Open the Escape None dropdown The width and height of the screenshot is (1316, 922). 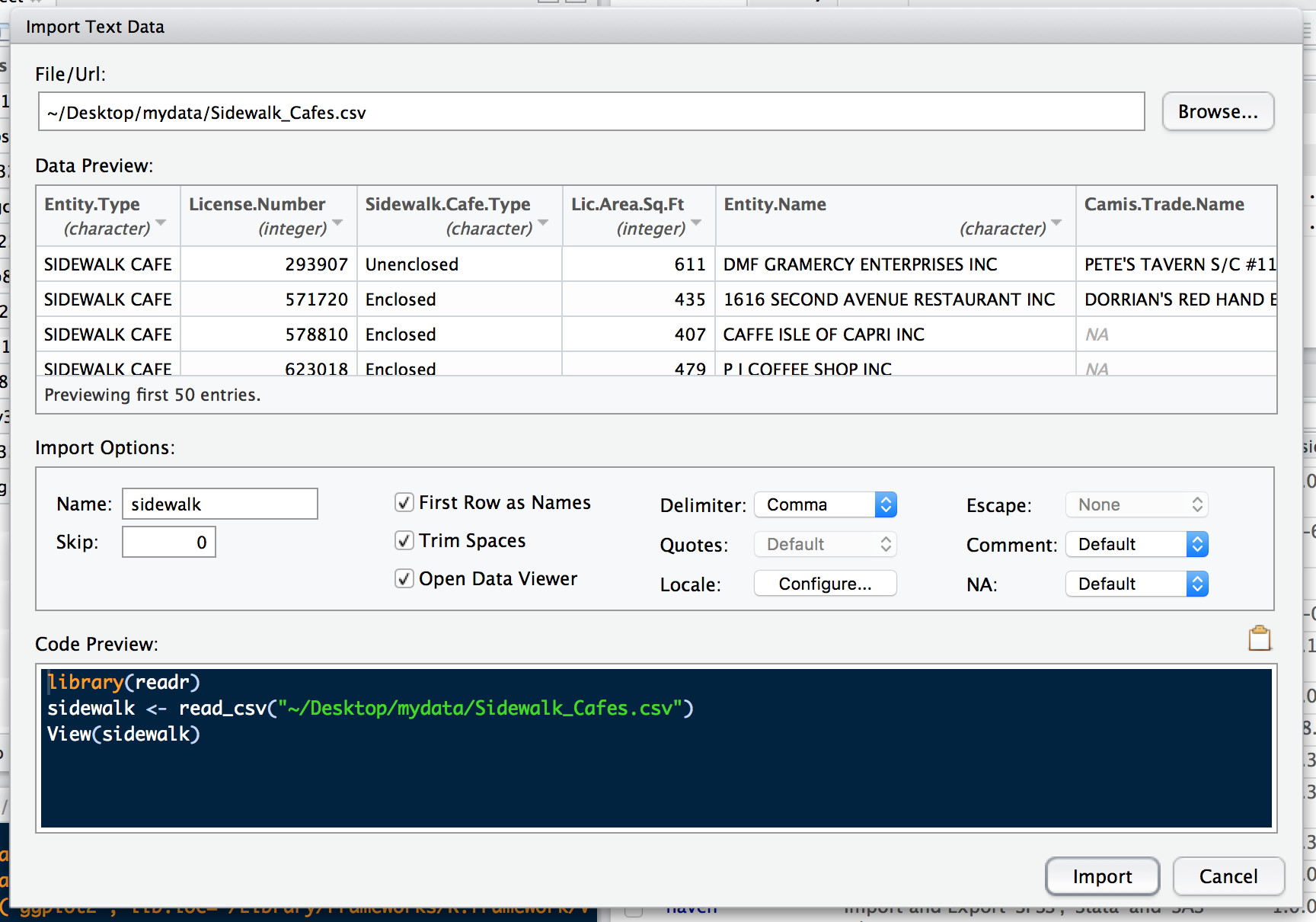tap(1137, 504)
